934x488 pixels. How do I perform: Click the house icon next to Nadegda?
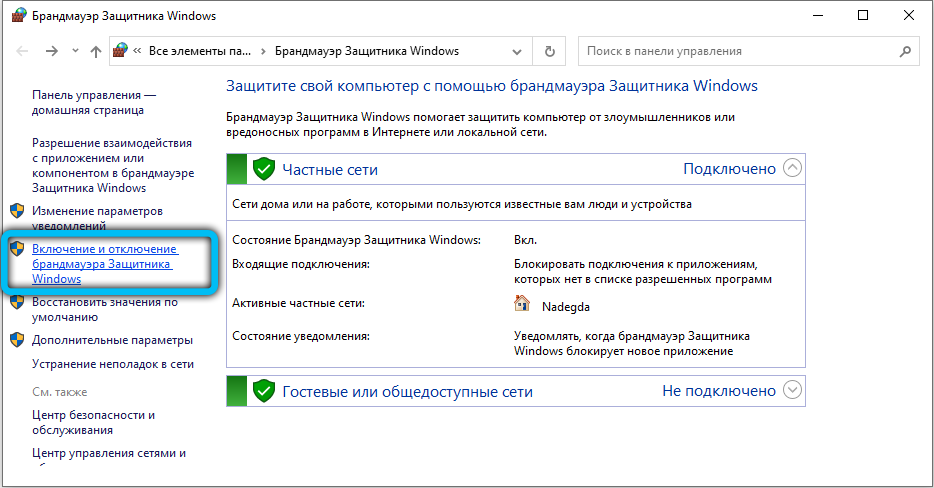522,304
